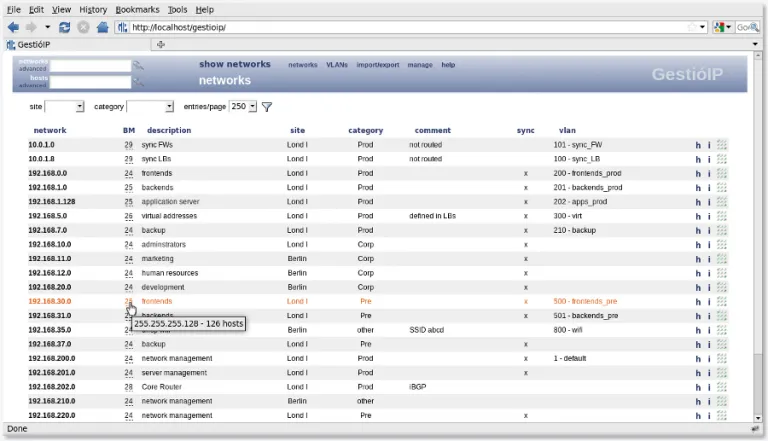Click the i icon for 192.168.12.0
The image size is (768, 441).
(709, 273)
